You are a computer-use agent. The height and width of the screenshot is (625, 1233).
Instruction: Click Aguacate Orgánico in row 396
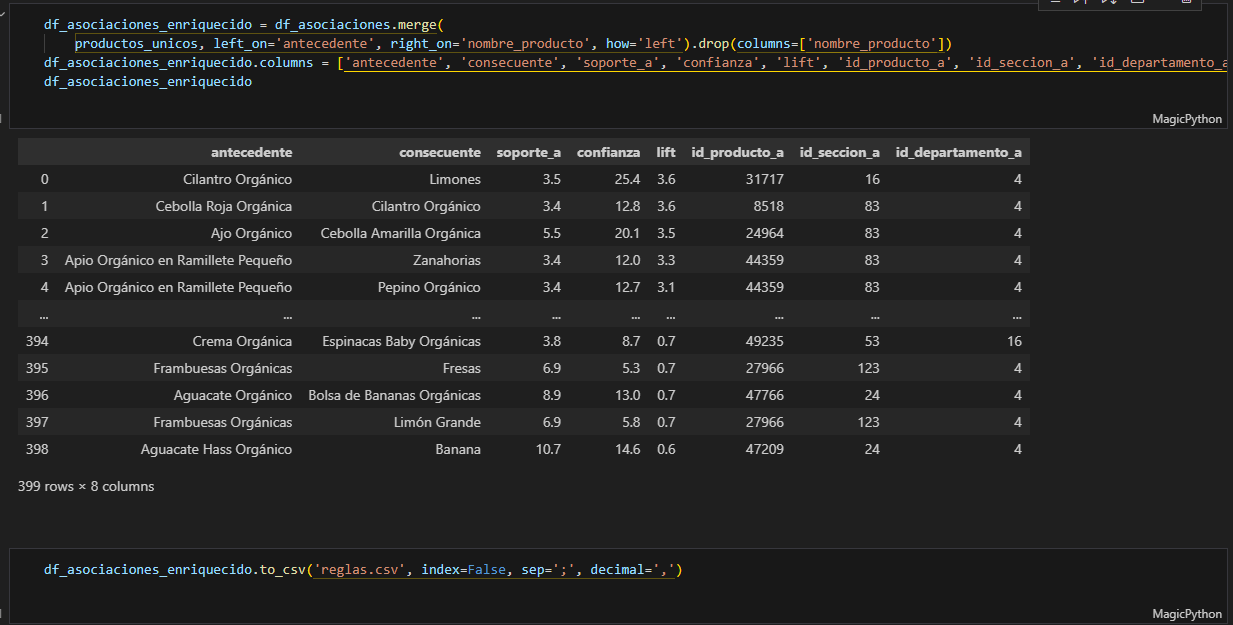click(x=233, y=395)
